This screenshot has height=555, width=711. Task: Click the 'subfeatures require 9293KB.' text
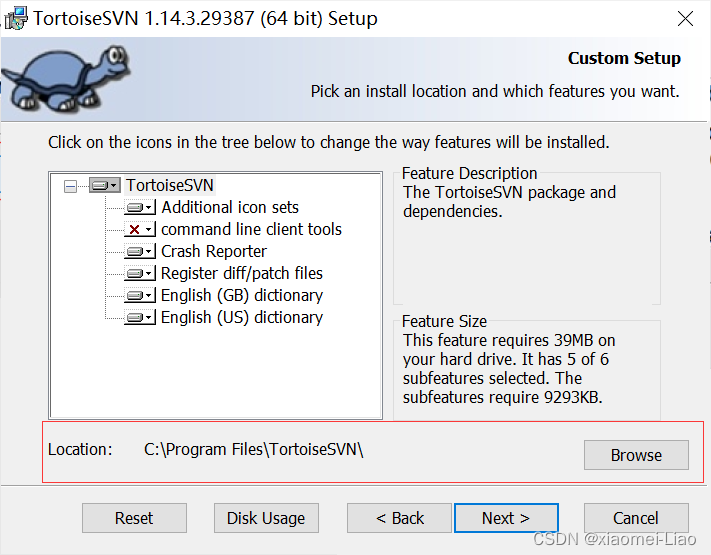coord(502,397)
